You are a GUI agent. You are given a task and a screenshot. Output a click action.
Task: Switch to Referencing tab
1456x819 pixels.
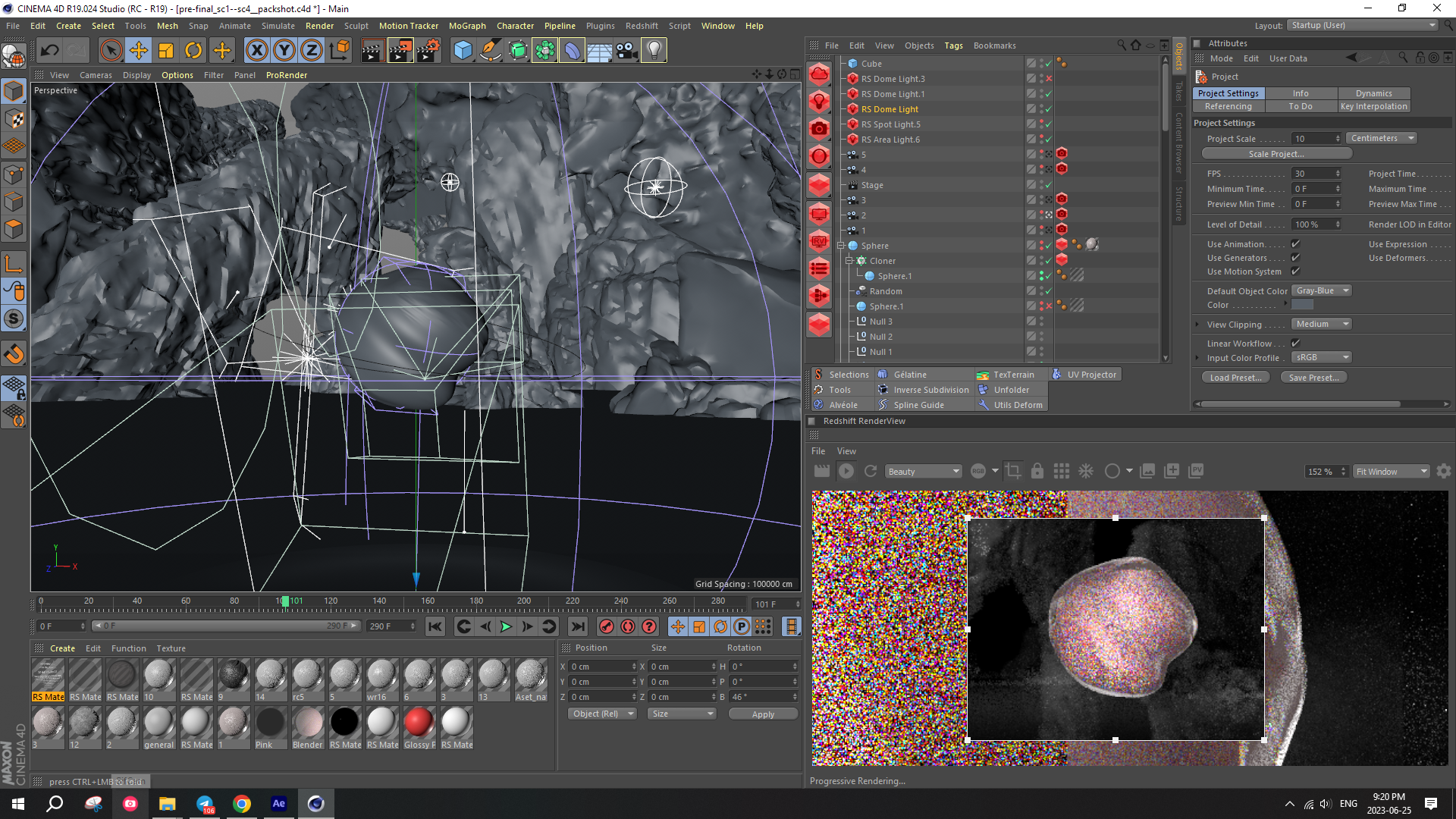(x=1228, y=107)
